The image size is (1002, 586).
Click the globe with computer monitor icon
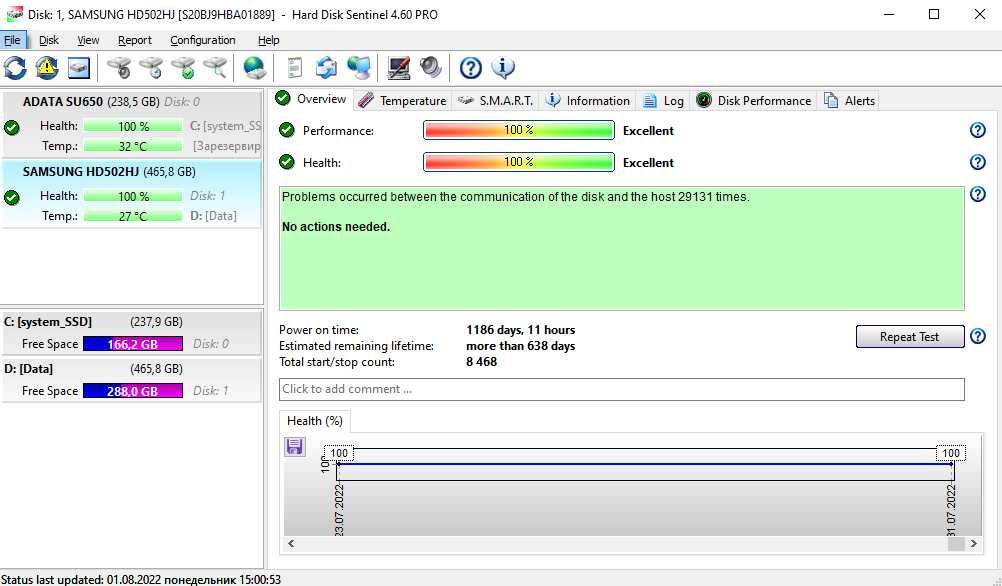(358, 68)
